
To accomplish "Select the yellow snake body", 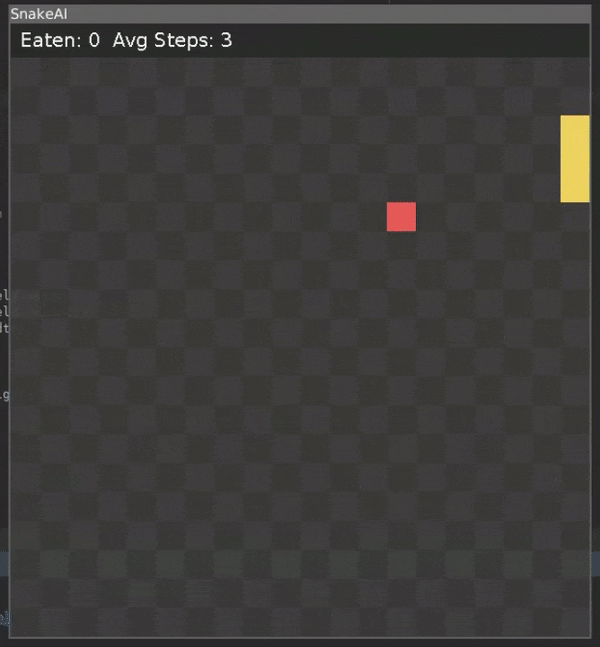I will tap(575, 159).
